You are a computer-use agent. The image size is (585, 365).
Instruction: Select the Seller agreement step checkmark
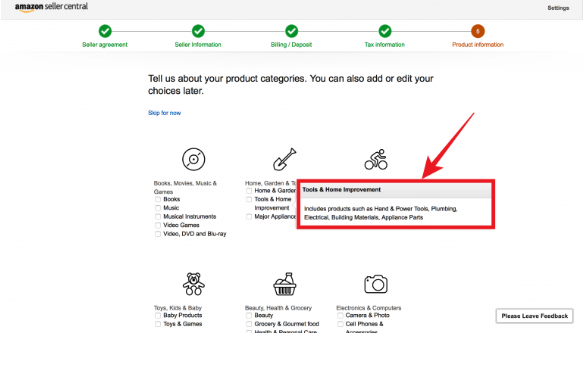[105, 31]
